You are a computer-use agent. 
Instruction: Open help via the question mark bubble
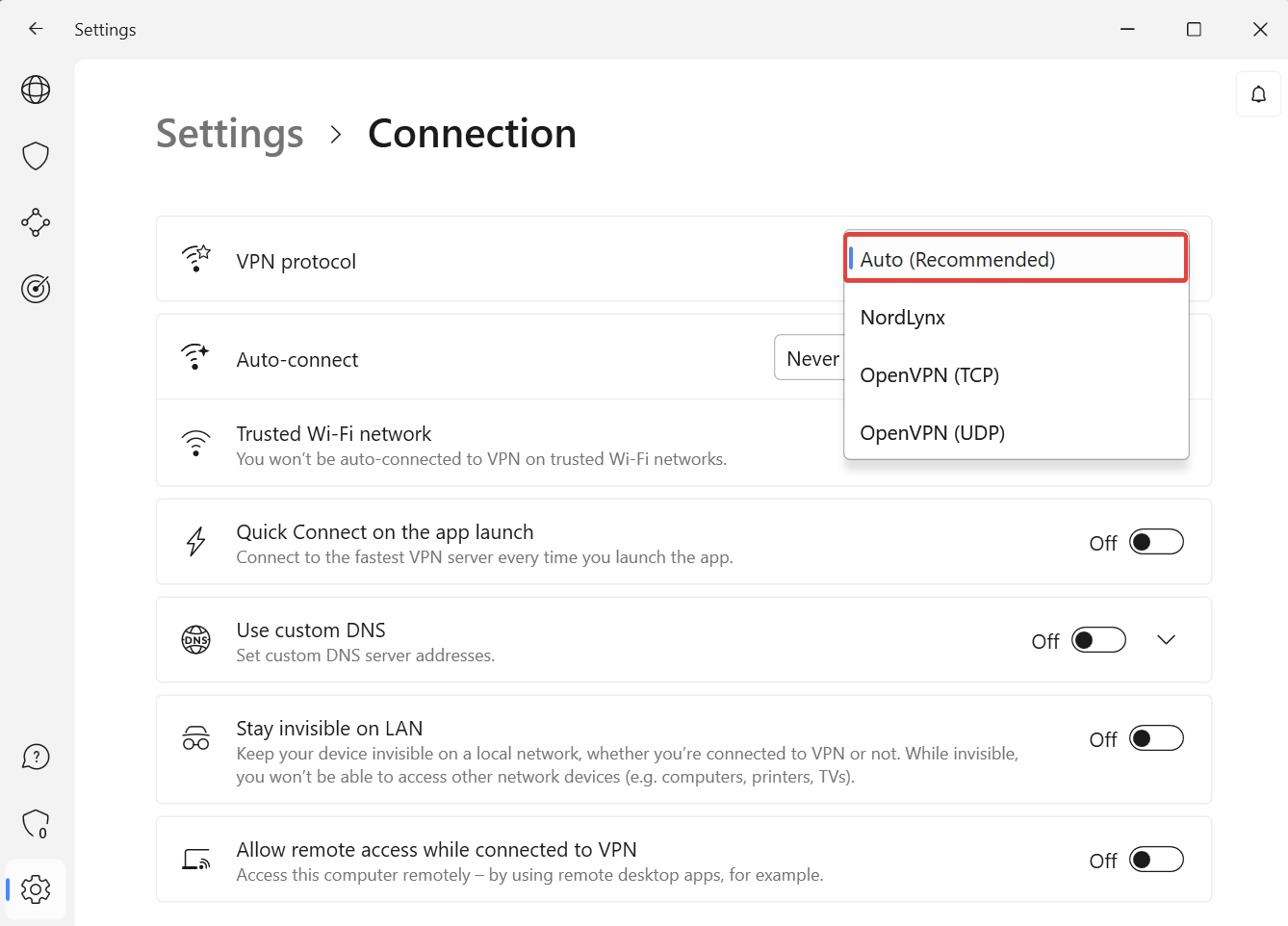pyautogui.click(x=35, y=757)
